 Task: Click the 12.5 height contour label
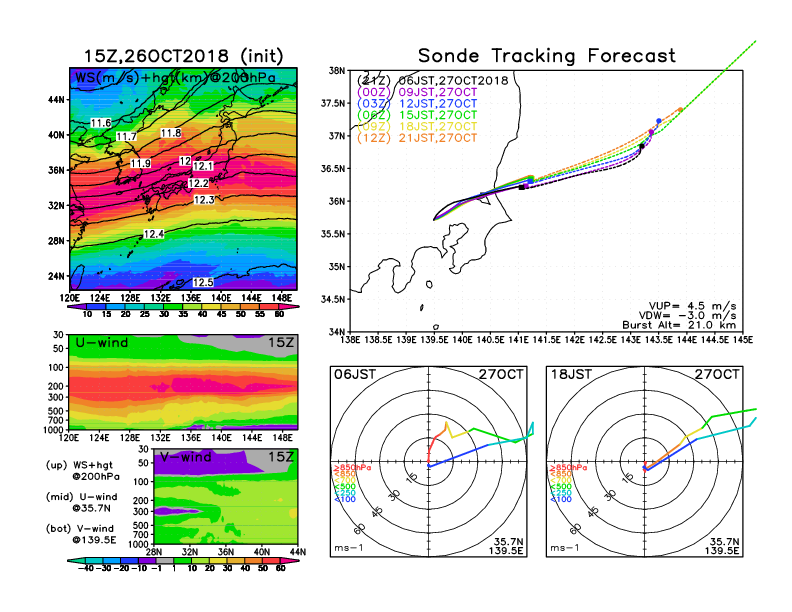coord(203,282)
